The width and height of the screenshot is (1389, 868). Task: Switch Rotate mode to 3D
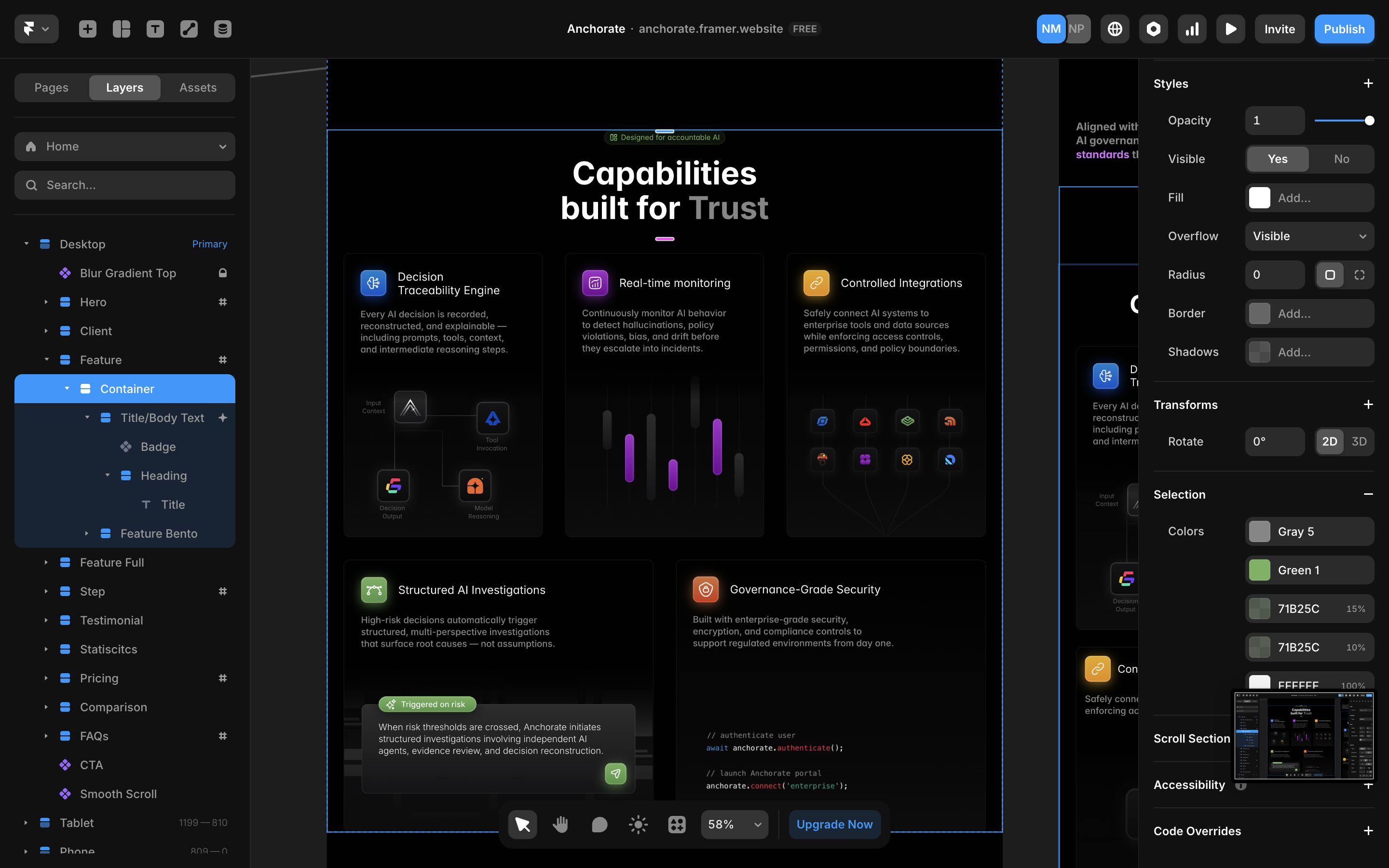click(x=1359, y=441)
